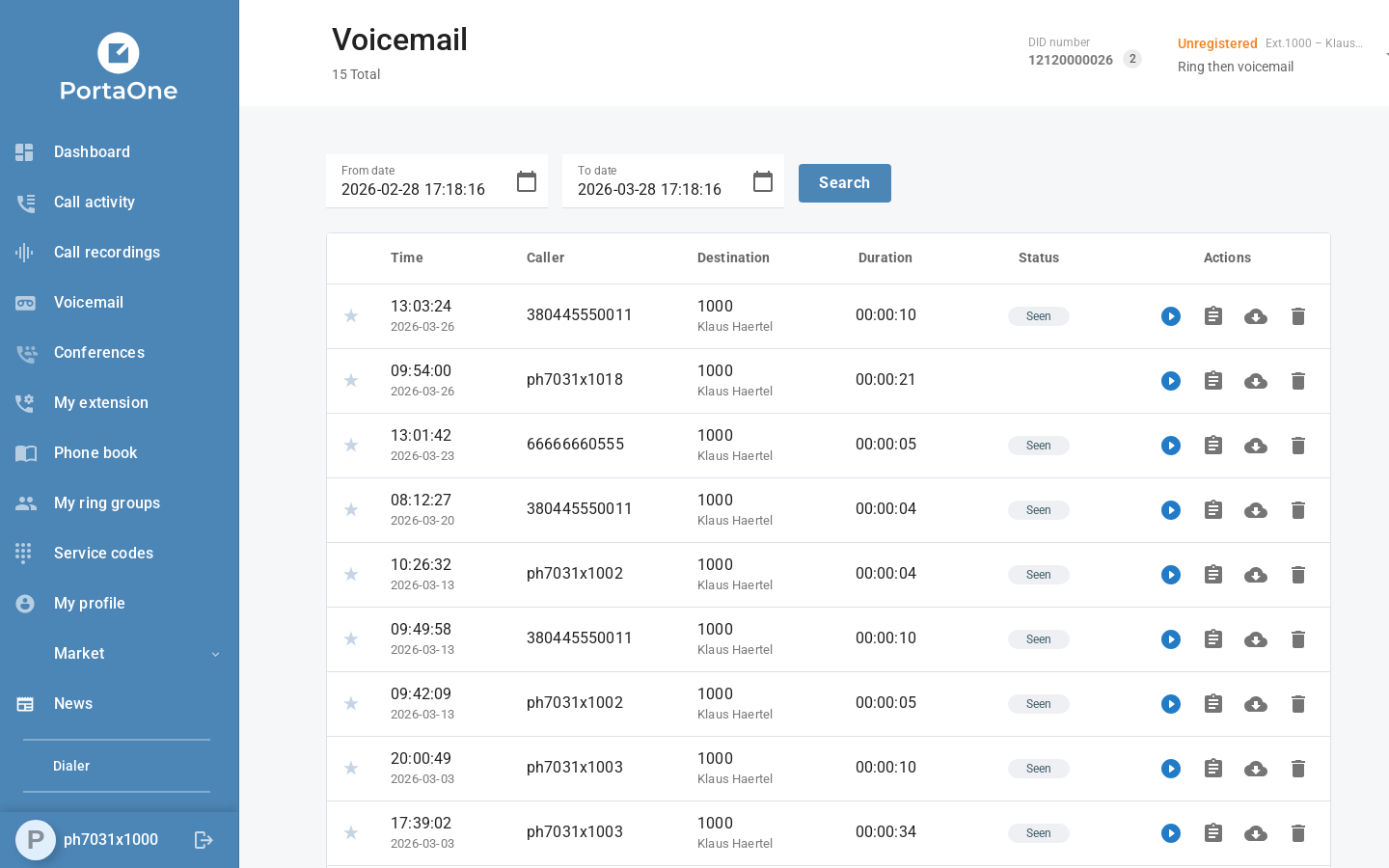
Task: Star the 13:03:24 voicemail
Action: coord(351,316)
